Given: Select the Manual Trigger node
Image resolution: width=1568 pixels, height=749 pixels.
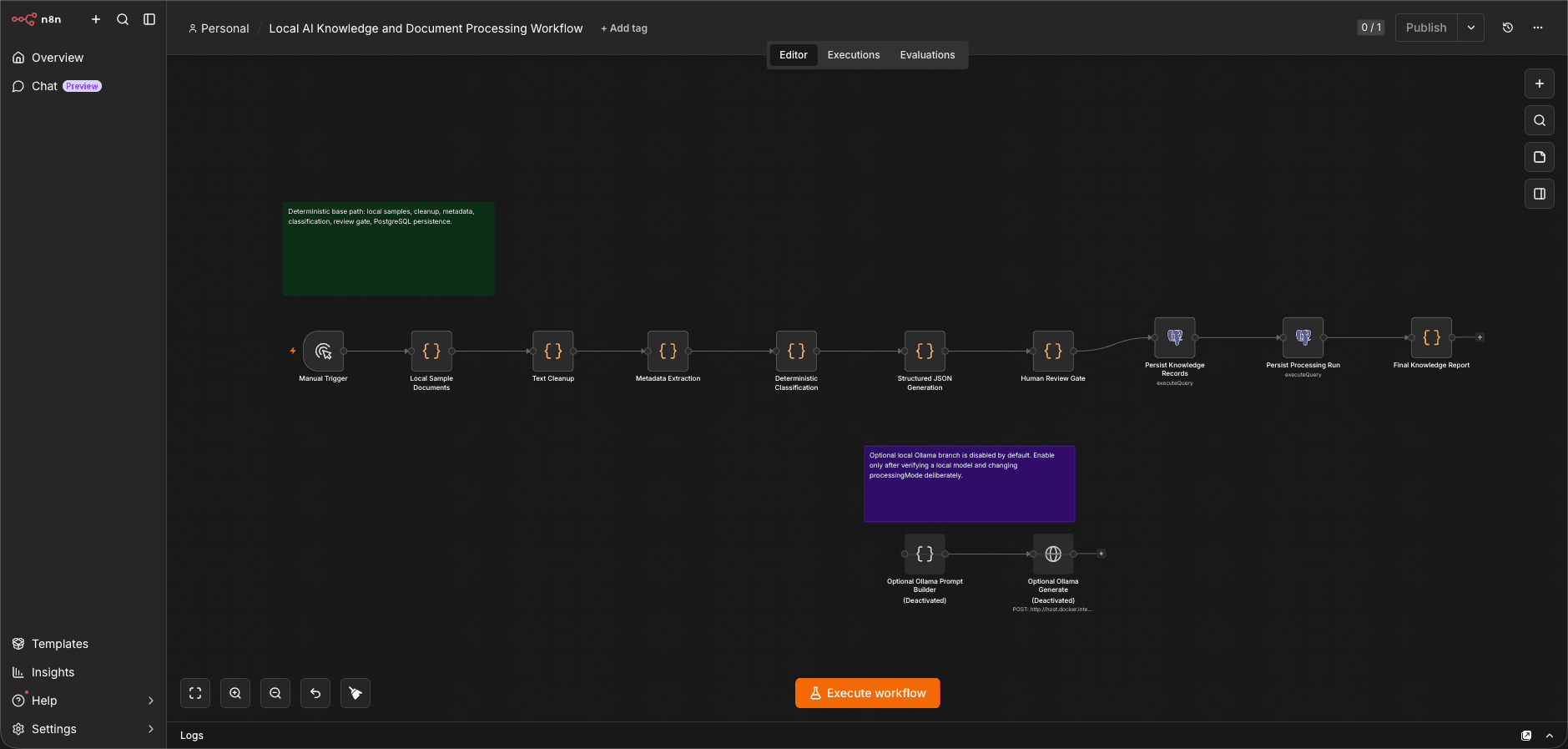Looking at the screenshot, I should [324, 352].
